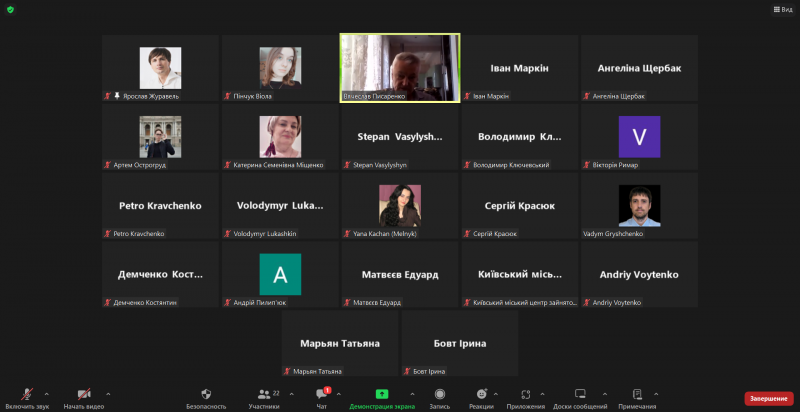Click muted mic icon on Stepan Vasylyshyn label
This screenshot has height=412, width=800.
point(347,165)
